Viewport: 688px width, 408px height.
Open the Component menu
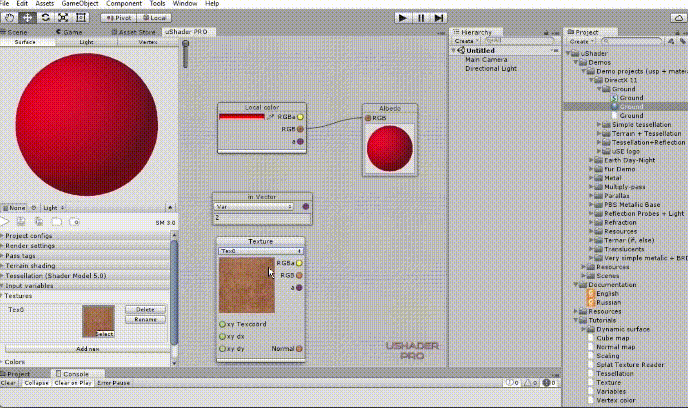[x=124, y=4]
